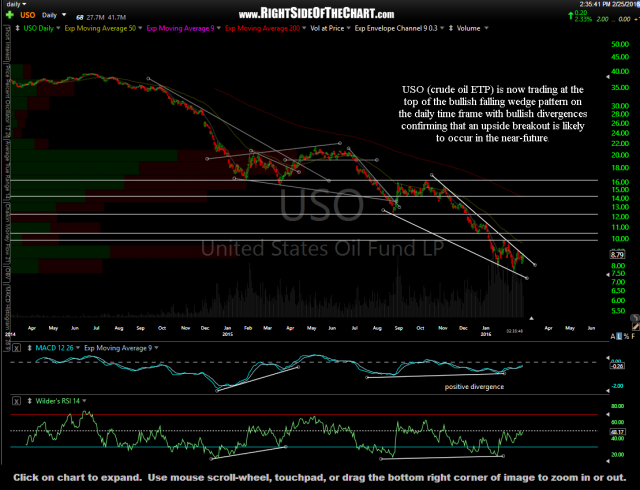Click the 20.00 price axis label

pyautogui.click(x=620, y=155)
